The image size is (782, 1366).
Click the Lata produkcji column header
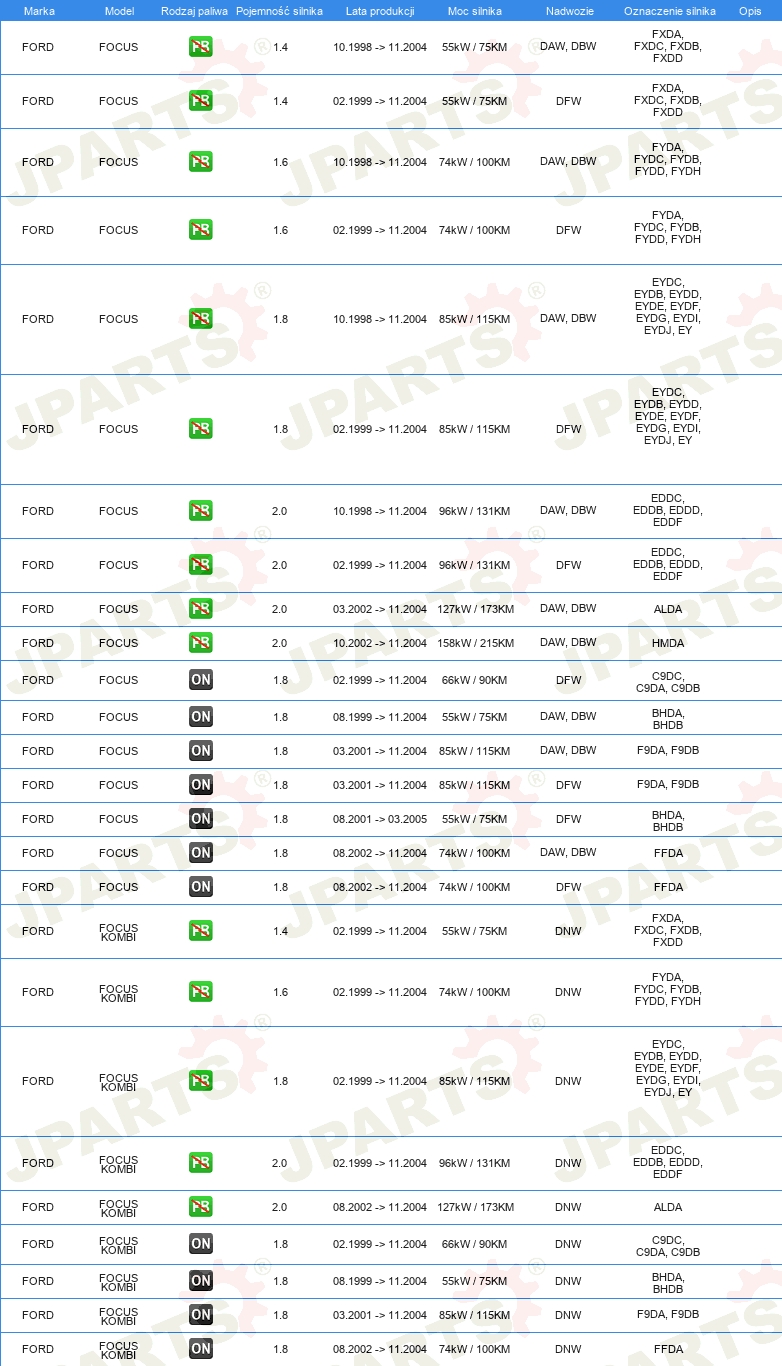tap(380, 11)
